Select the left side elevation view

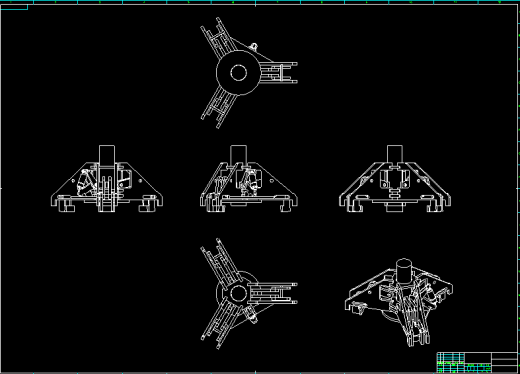tap(107, 179)
